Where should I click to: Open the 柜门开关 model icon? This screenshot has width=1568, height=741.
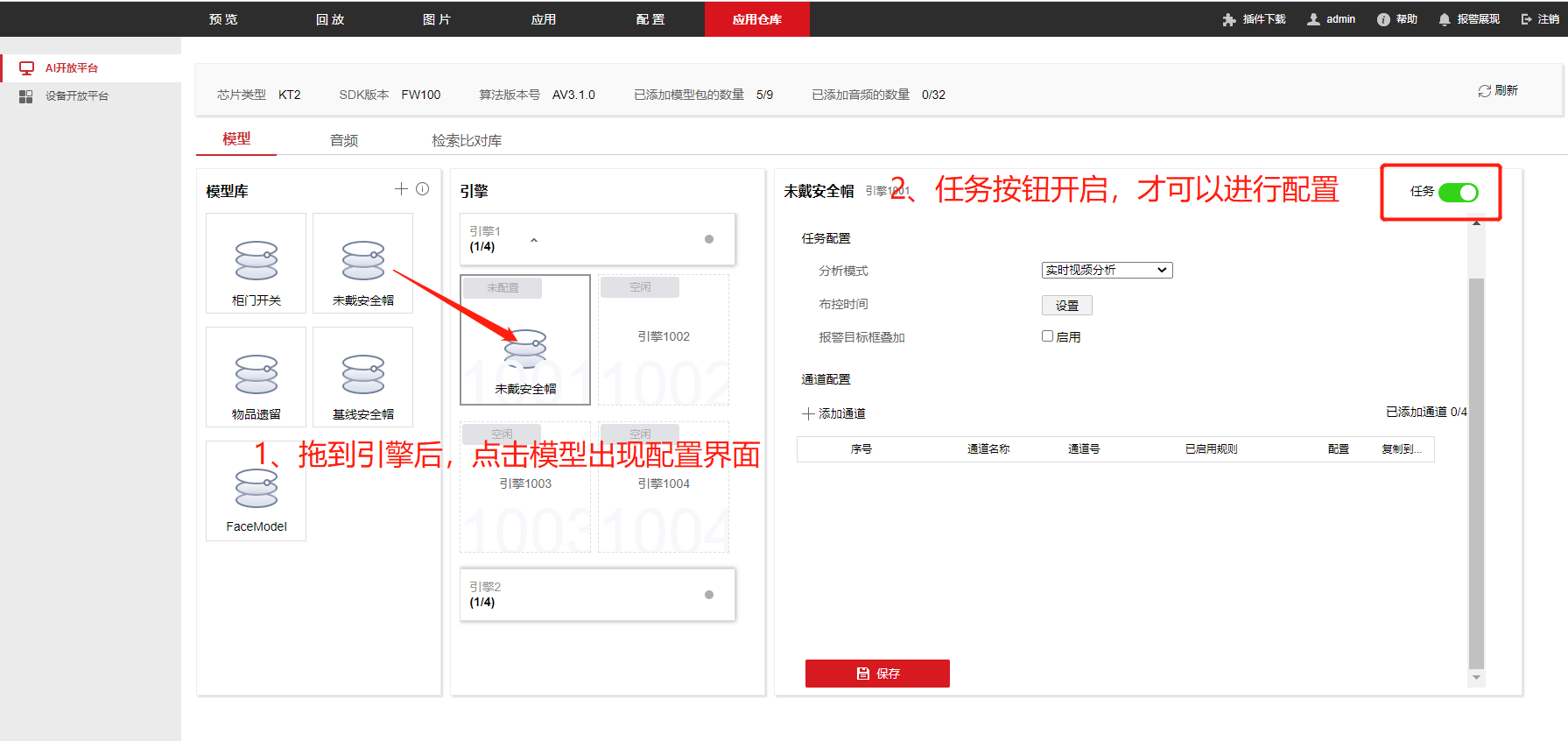point(257,263)
